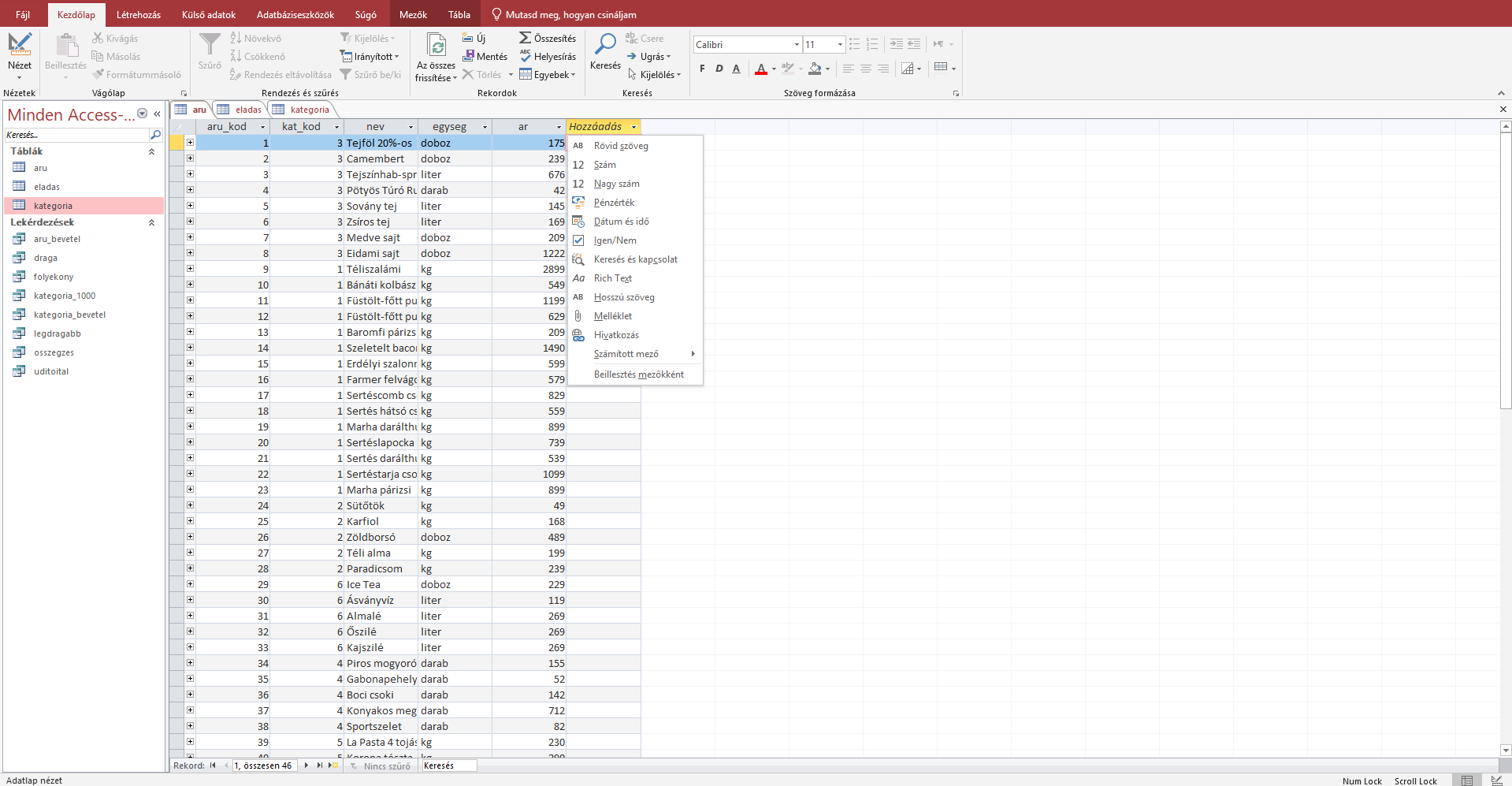Click the Összesítés totals icon
Viewport: 1512px width, 786px height.
tap(526, 38)
